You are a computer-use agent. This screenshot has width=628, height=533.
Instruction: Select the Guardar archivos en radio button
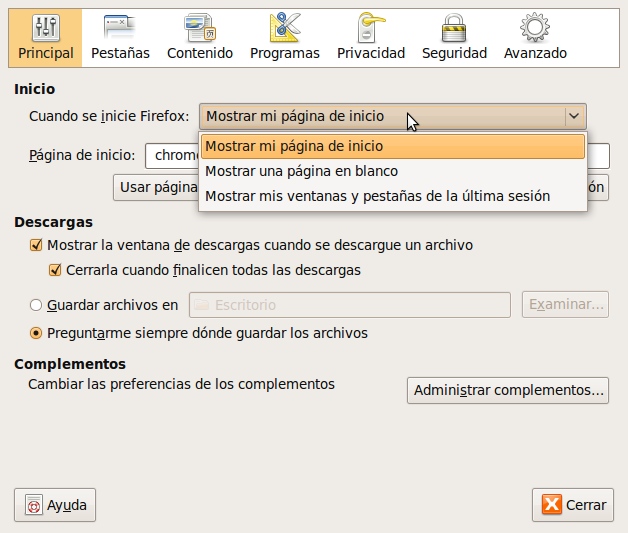(36, 305)
